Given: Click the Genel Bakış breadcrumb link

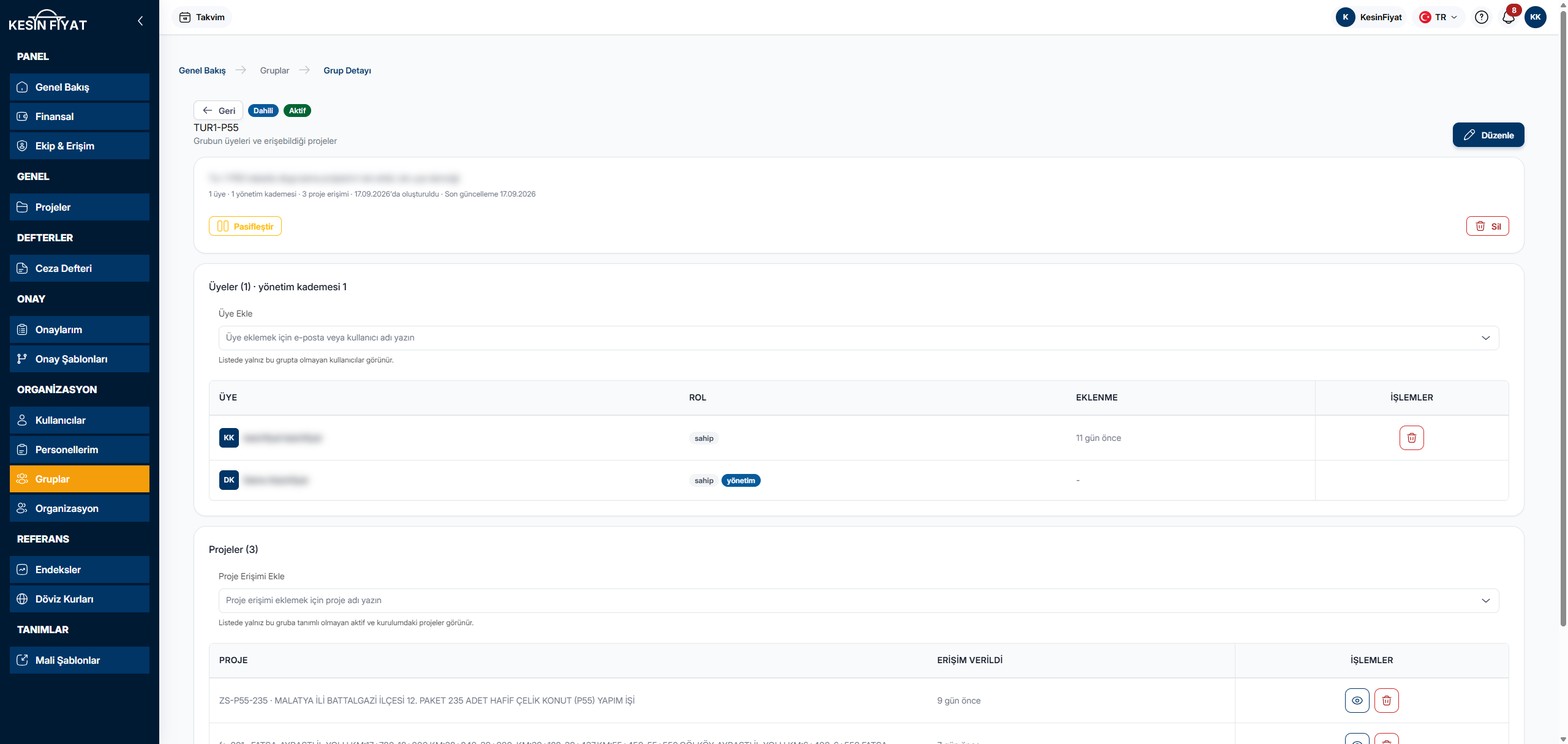Looking at the screenshot, I should pyautogui.click(x=202, y=71).
